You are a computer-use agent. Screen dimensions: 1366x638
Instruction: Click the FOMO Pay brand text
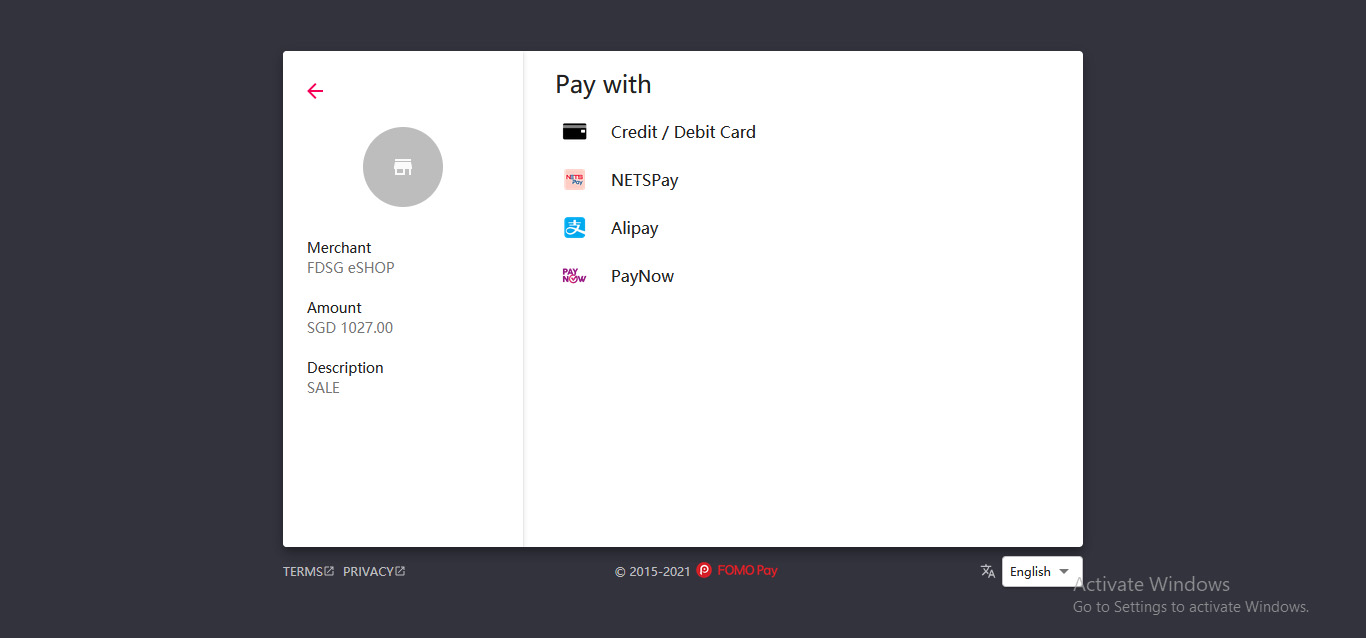[747, 571]
